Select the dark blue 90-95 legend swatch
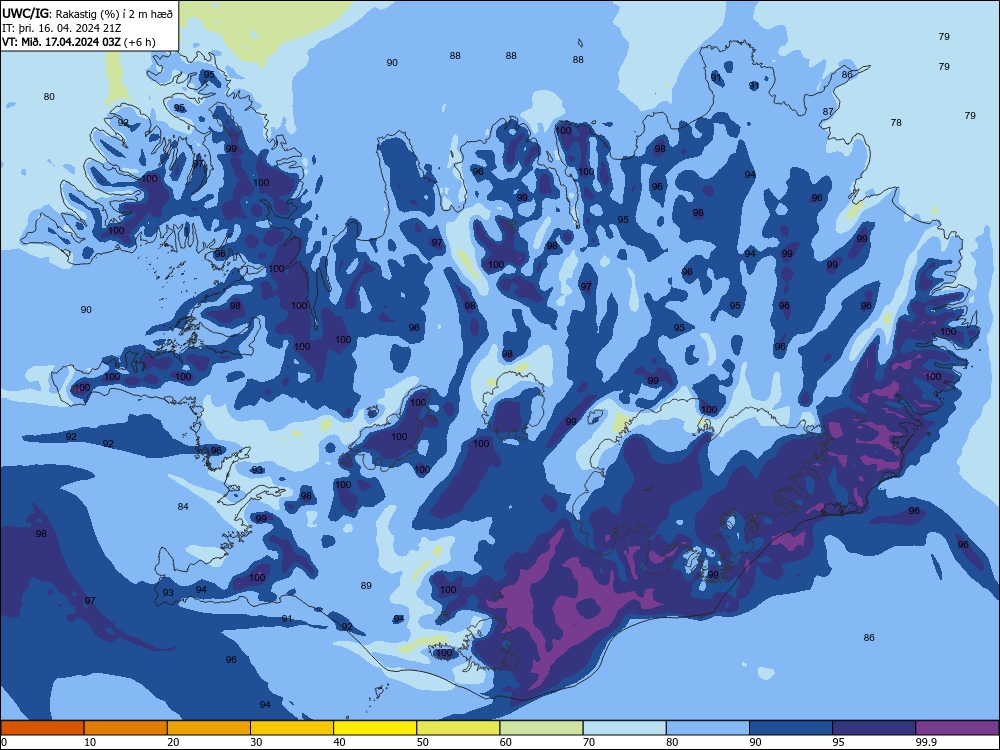 (x=791, y=728)
